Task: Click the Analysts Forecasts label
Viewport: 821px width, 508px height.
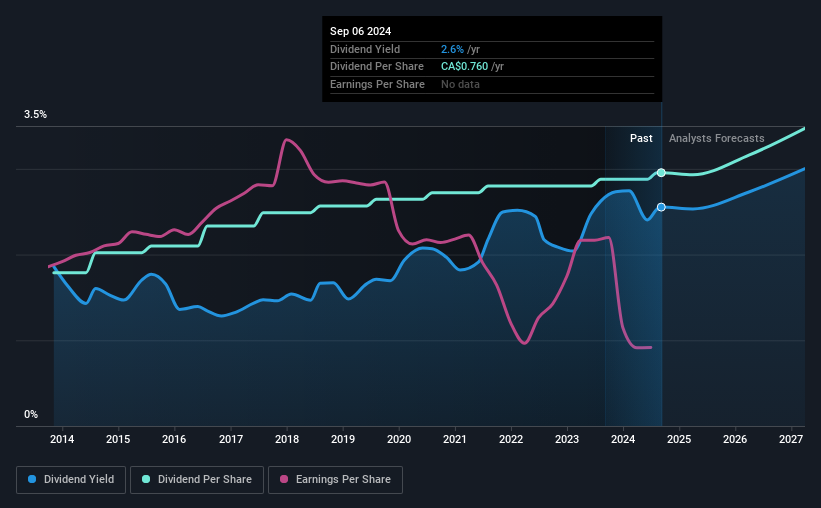Action: click(x=716, y=138)
